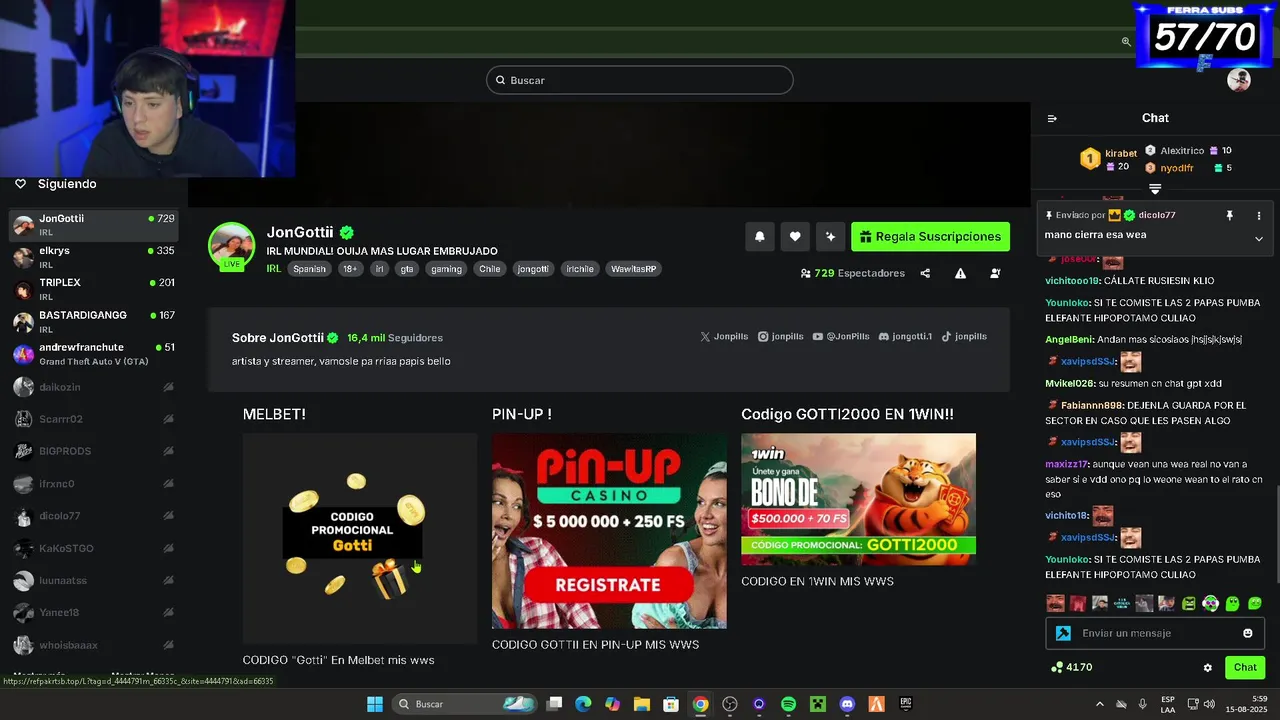Click the gaming tag
This screenshot has height=720, width=1280.
click(x=446, y=269)
